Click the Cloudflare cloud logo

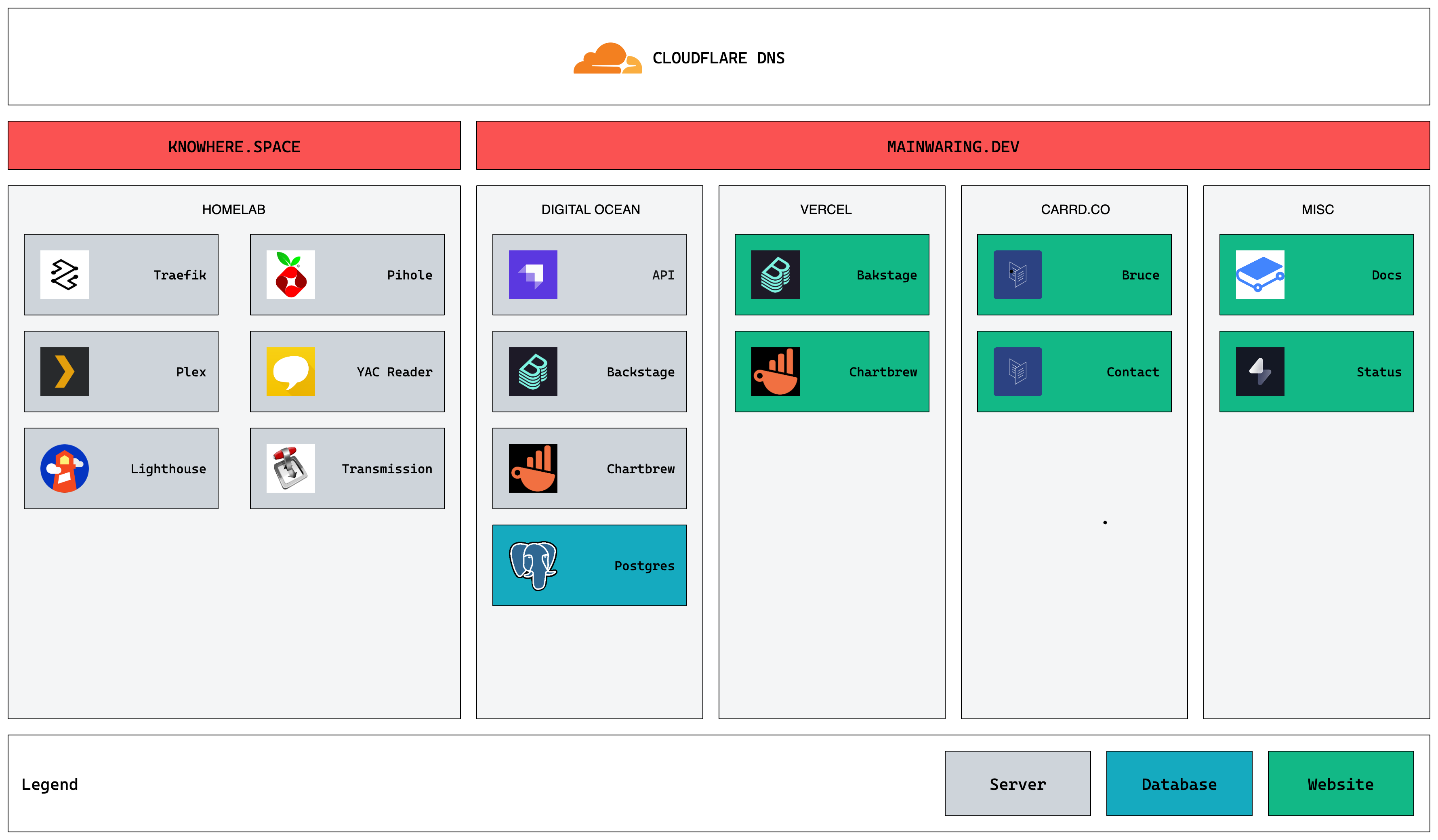(x=607, y=58)
